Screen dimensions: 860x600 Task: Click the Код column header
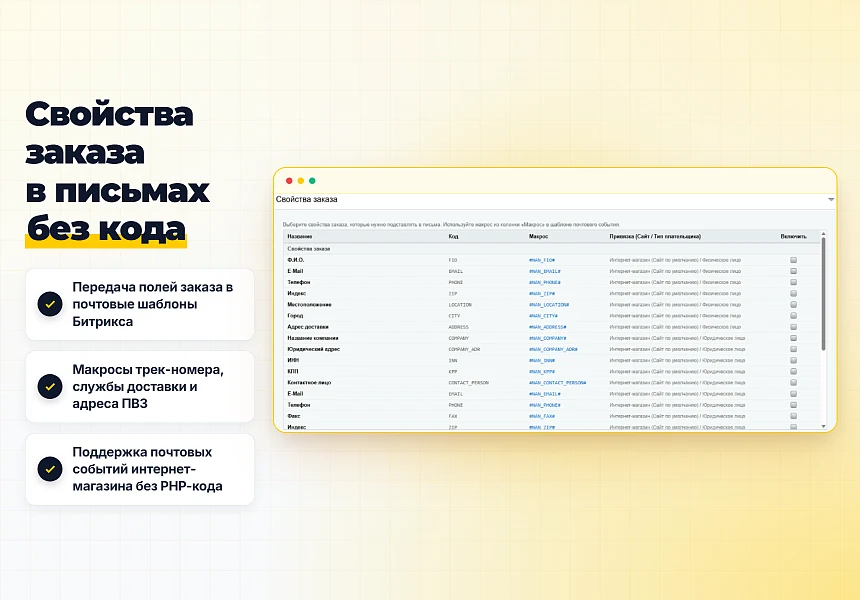453,236
